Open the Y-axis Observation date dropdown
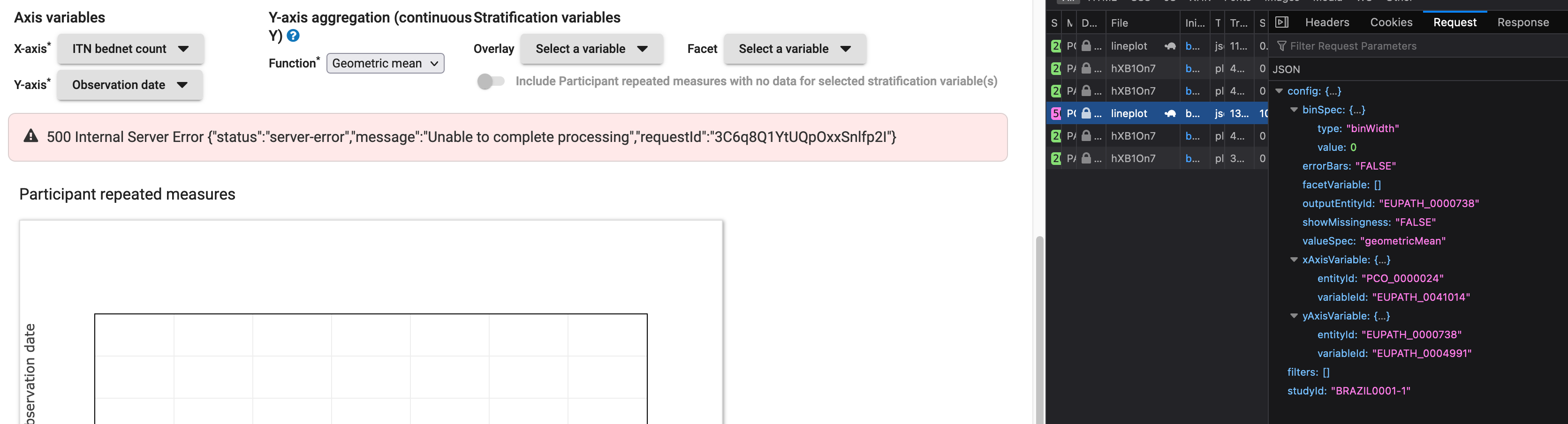 coord(129,85)
